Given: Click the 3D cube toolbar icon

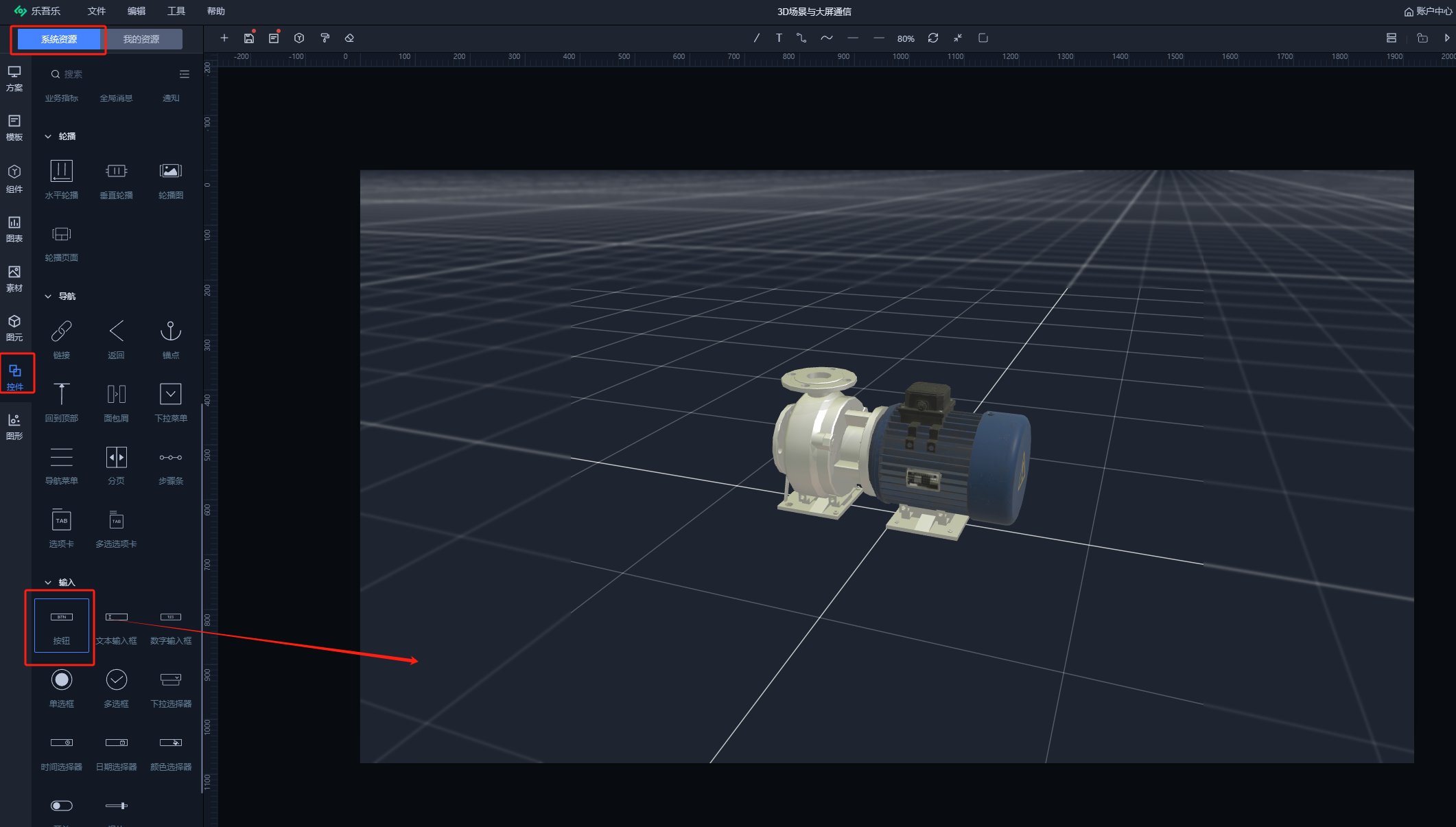Looking at the screenshot, I should [x=299, y=38].
